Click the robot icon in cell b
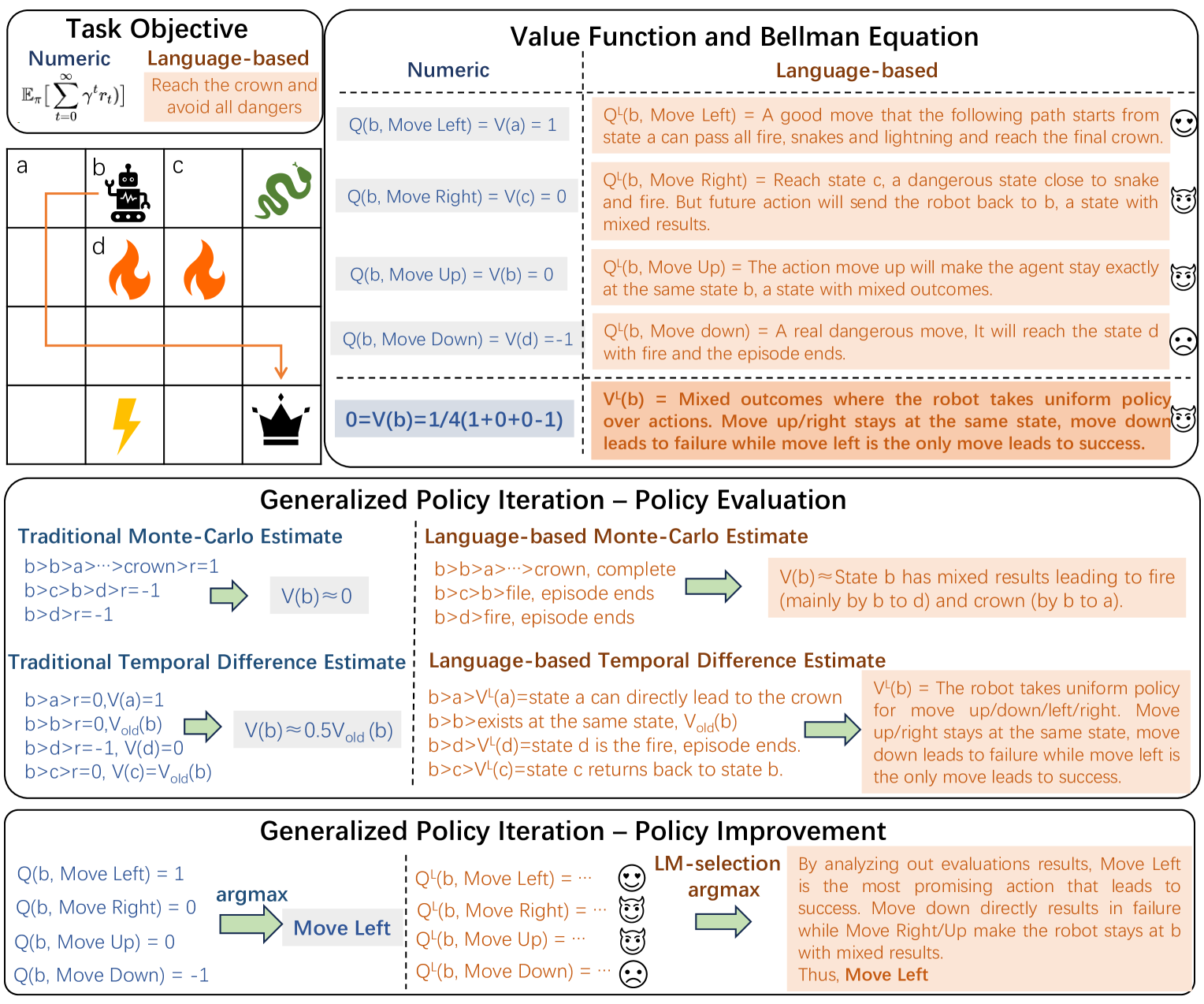Viewport: 1204px width, 1004px height. click(127, 193)
